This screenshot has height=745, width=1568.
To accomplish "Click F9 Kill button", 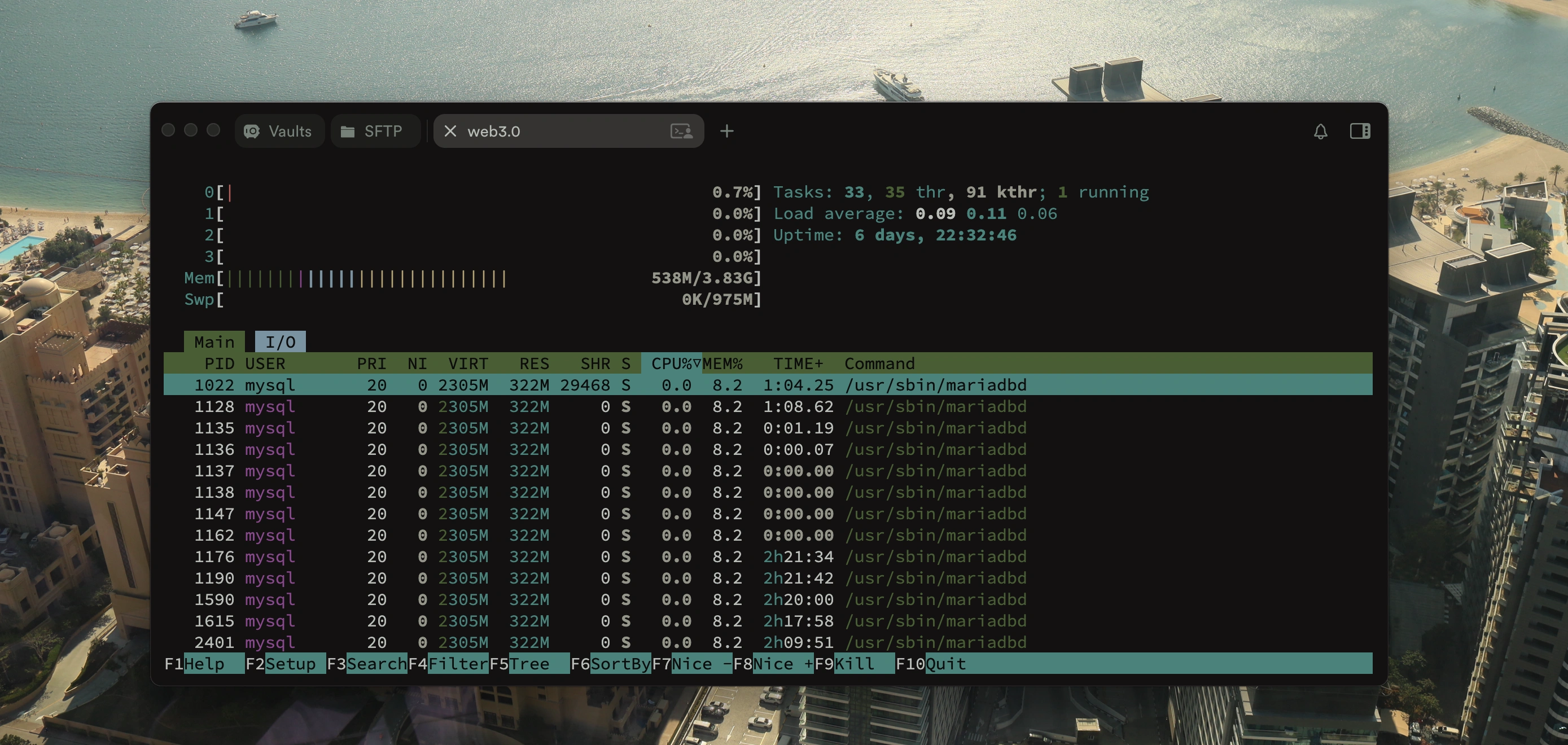I will pyautogui.click(x=854, y=664).
